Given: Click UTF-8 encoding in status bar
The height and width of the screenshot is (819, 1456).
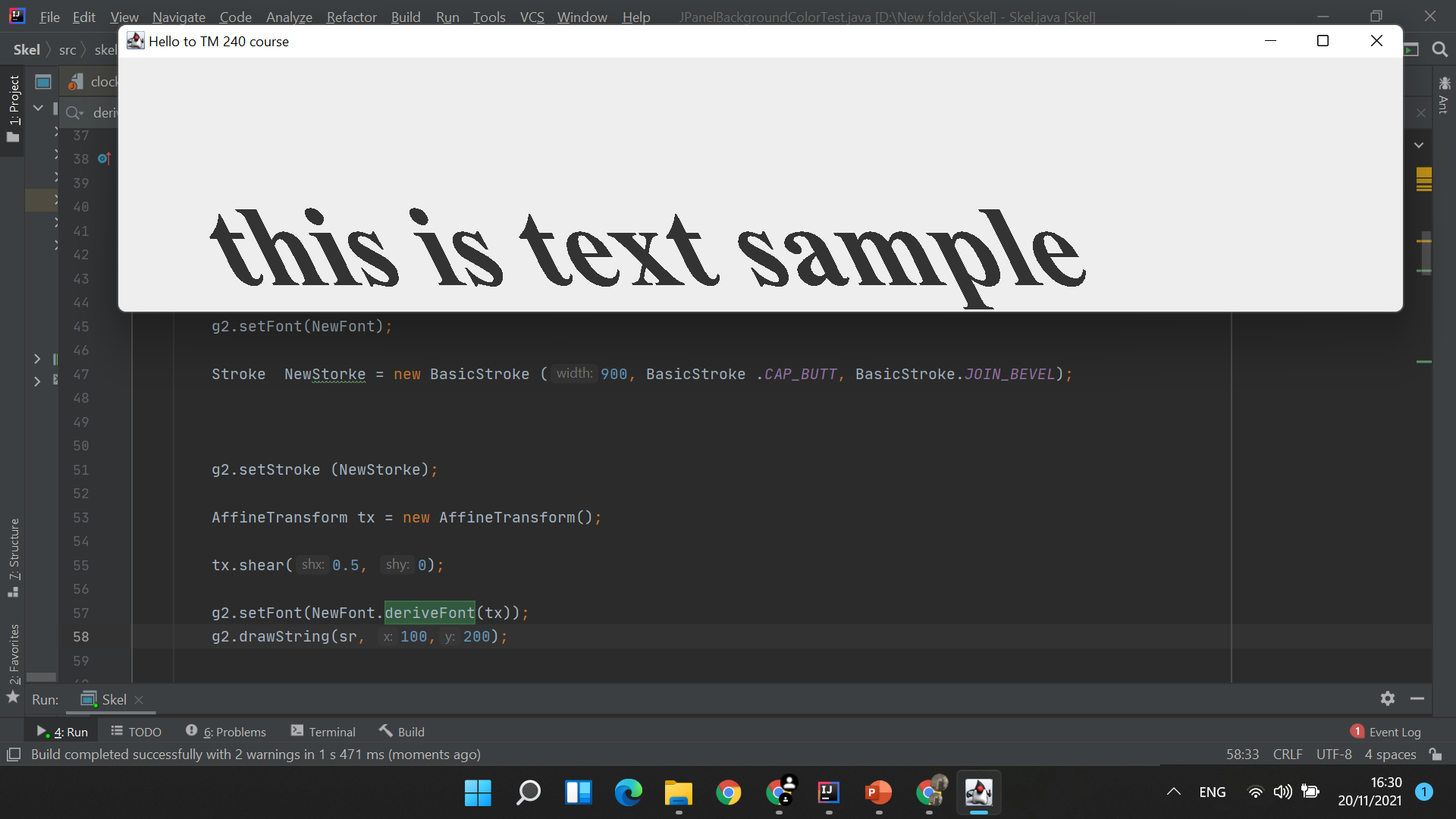Looking at the screenshot, I should 1333,754.
